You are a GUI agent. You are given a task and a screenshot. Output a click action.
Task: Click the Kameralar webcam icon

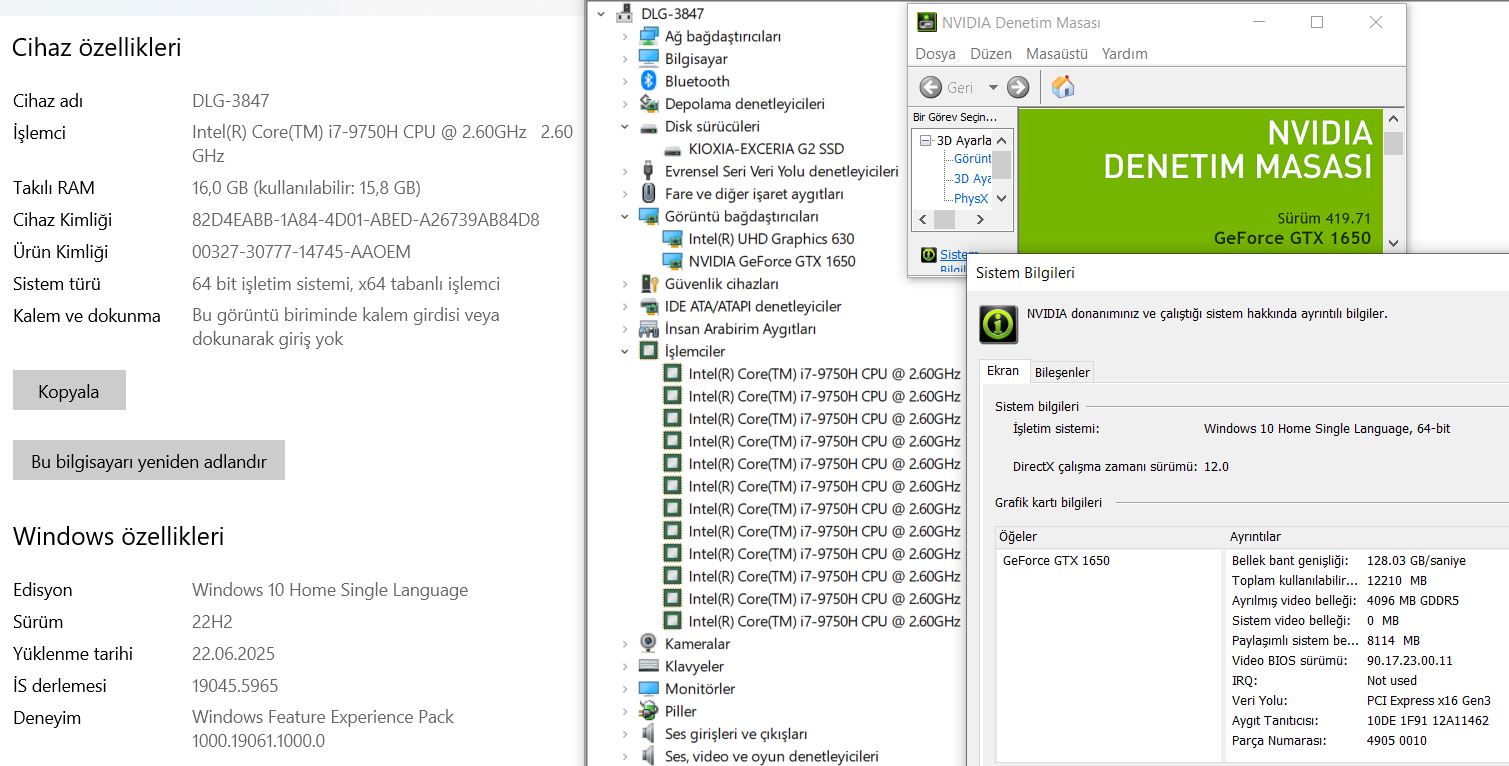(648, 644)
